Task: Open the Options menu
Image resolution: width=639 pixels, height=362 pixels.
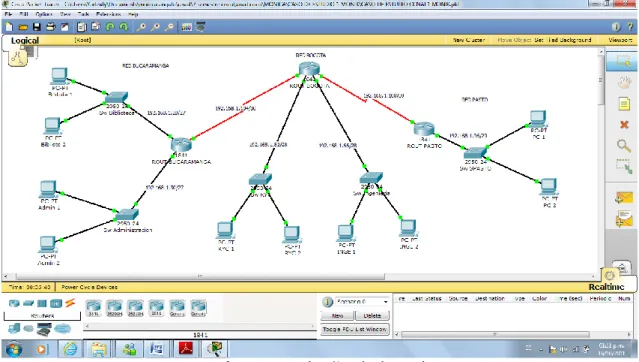Action: [x=44, y=14]
